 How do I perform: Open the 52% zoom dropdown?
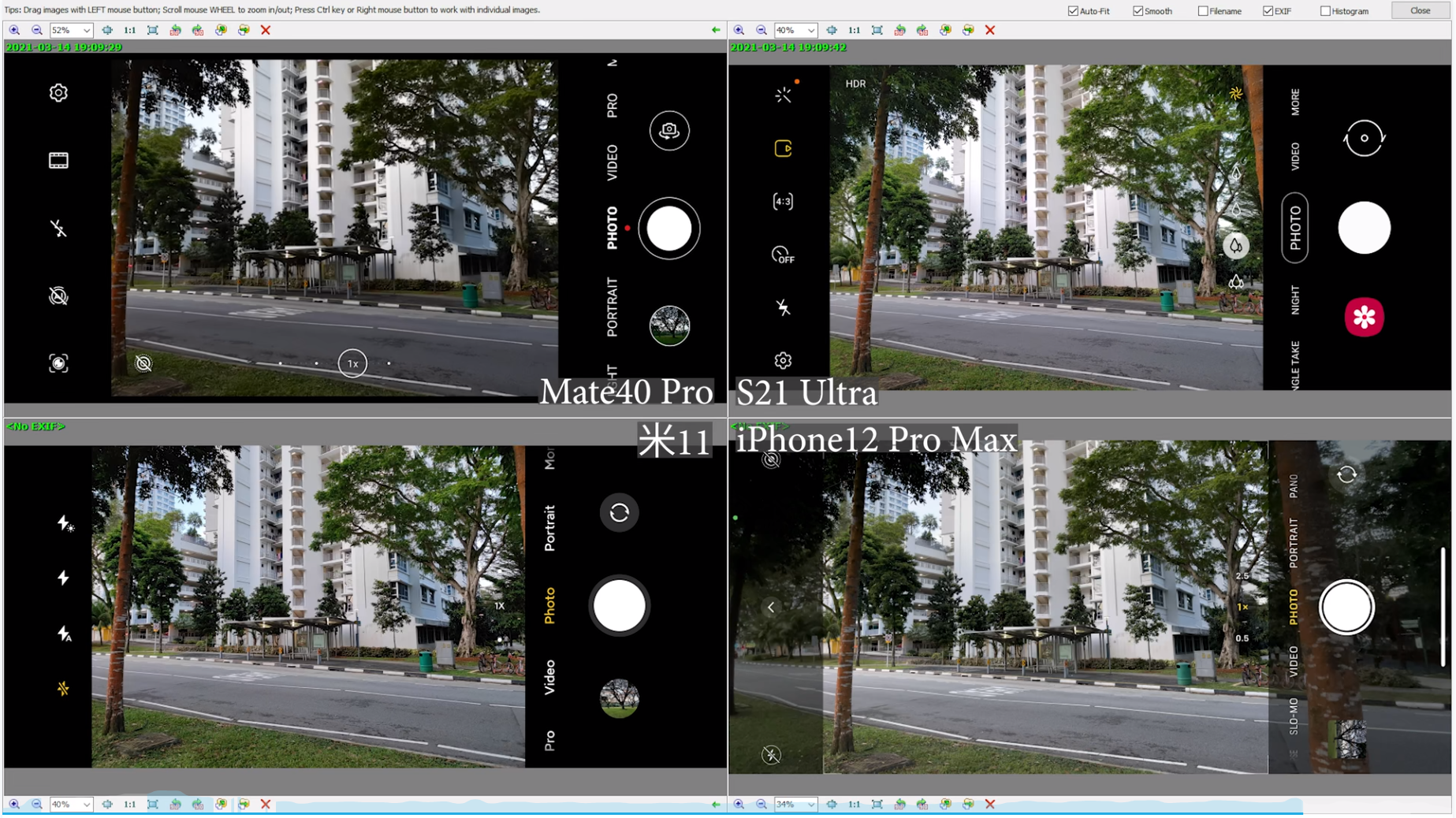[87, 31]
